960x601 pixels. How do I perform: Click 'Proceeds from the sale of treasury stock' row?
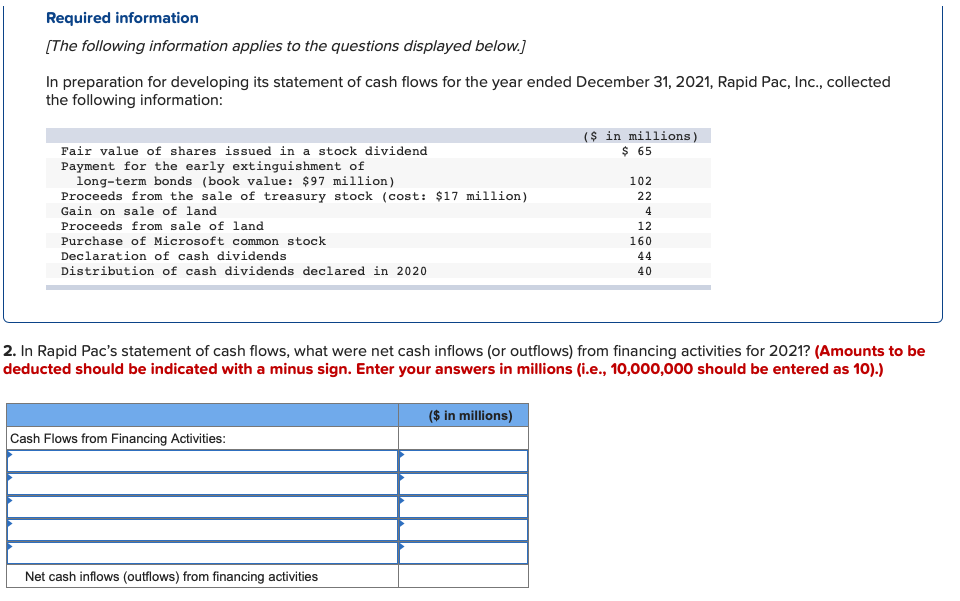pyautogui.click(x=378, y=196)
